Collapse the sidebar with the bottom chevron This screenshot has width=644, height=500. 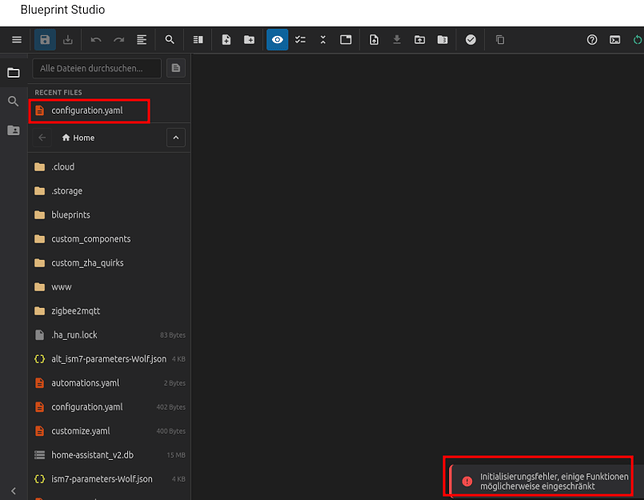pos(13,491)
